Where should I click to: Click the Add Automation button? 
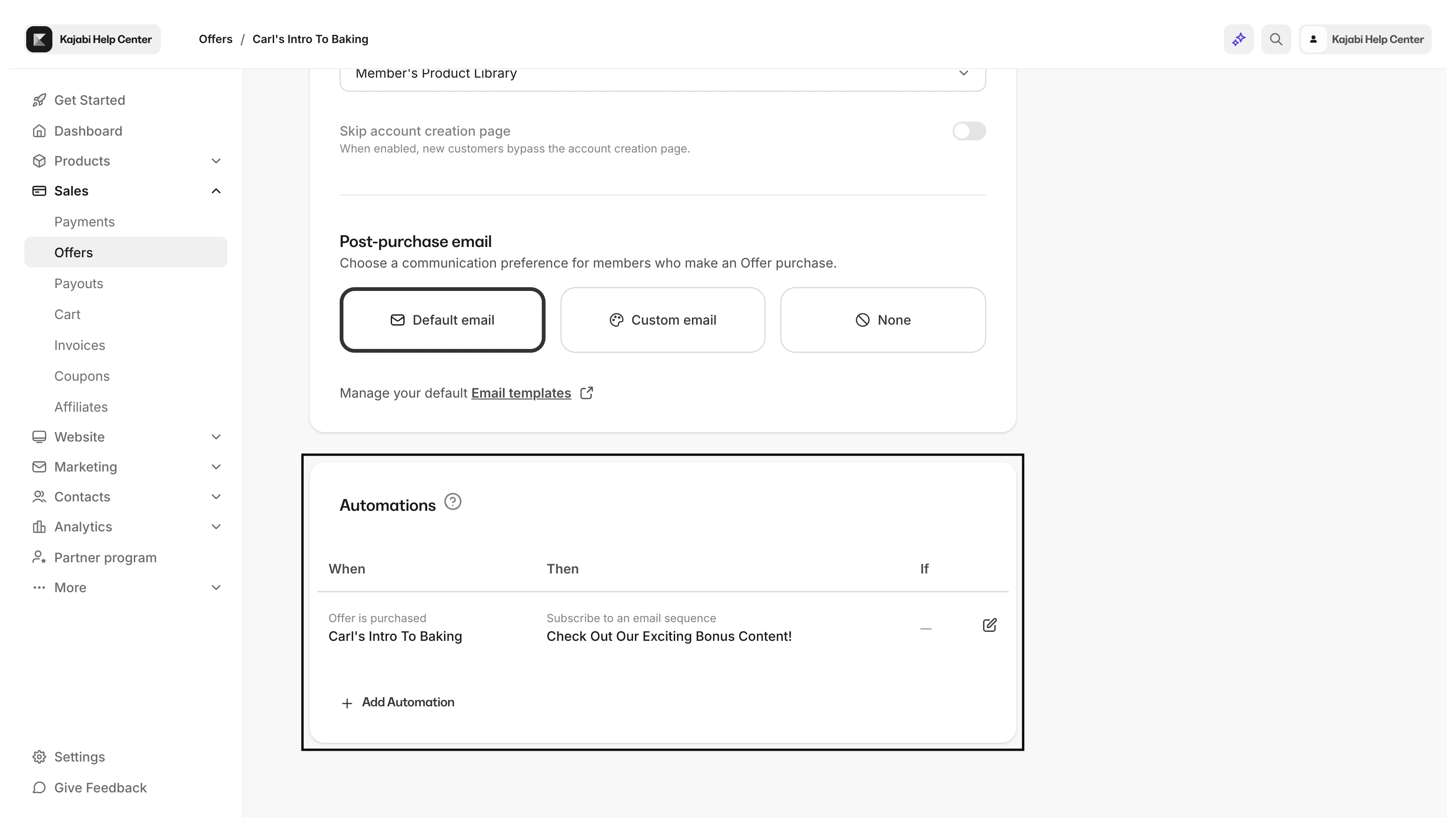398,702
